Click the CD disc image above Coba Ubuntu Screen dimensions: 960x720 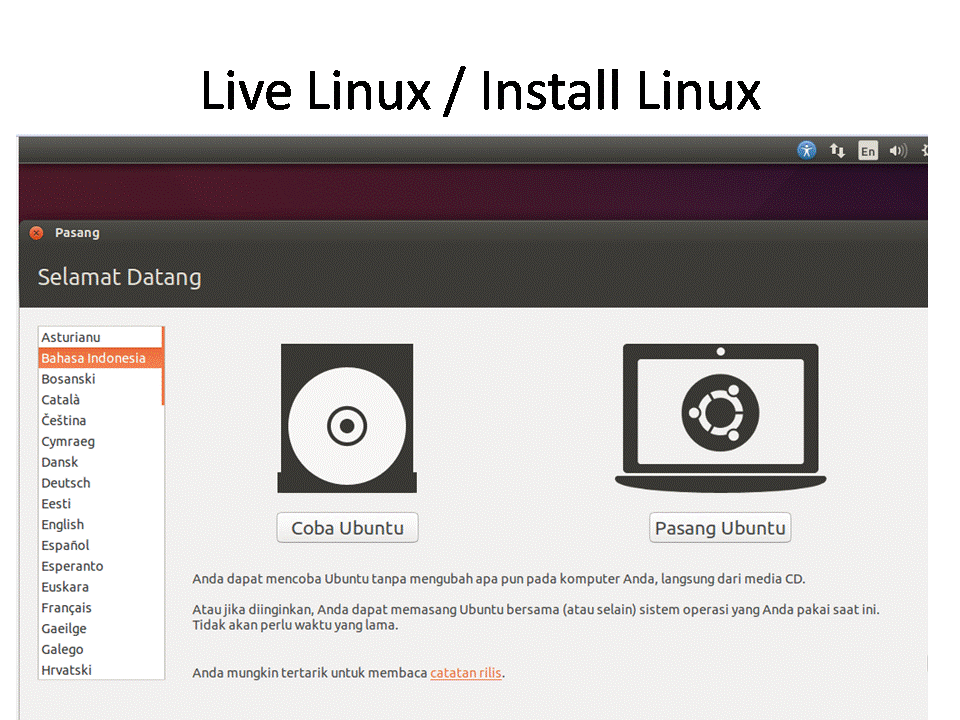pyautogui.click(x=347, y=418)
